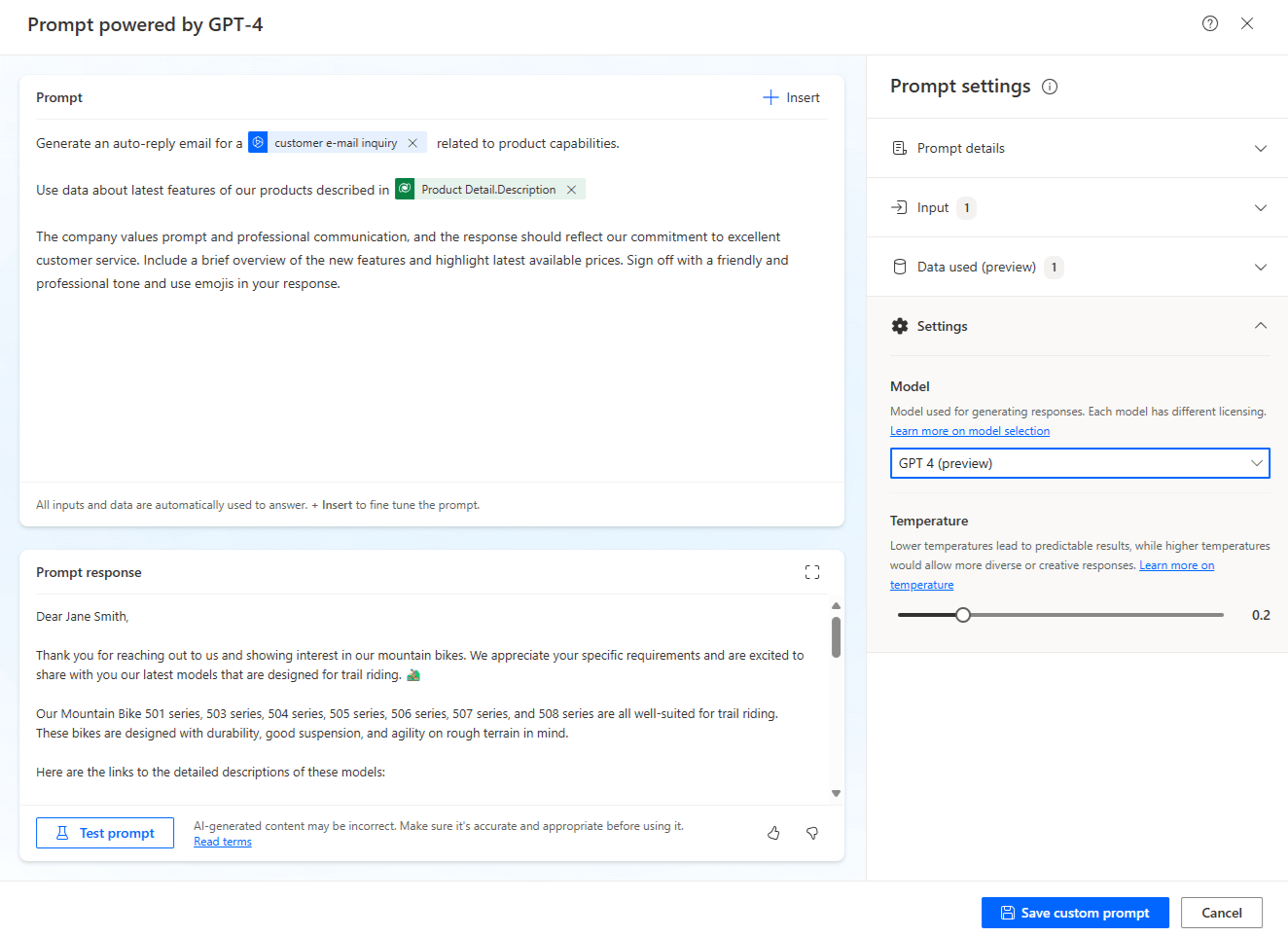Expand the Input section chevron
Image resolution: width=1288 pixels, height=937 pixels.
(x=1261, y=207)
